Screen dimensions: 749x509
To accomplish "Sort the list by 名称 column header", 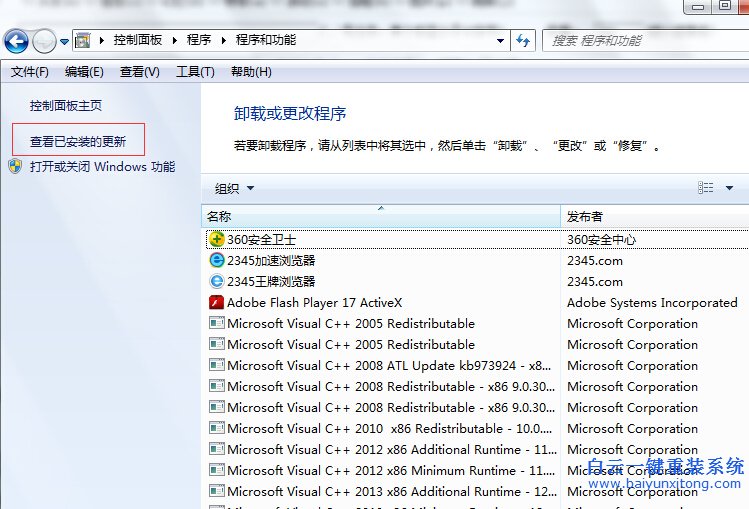I will (x=380, y=217).
